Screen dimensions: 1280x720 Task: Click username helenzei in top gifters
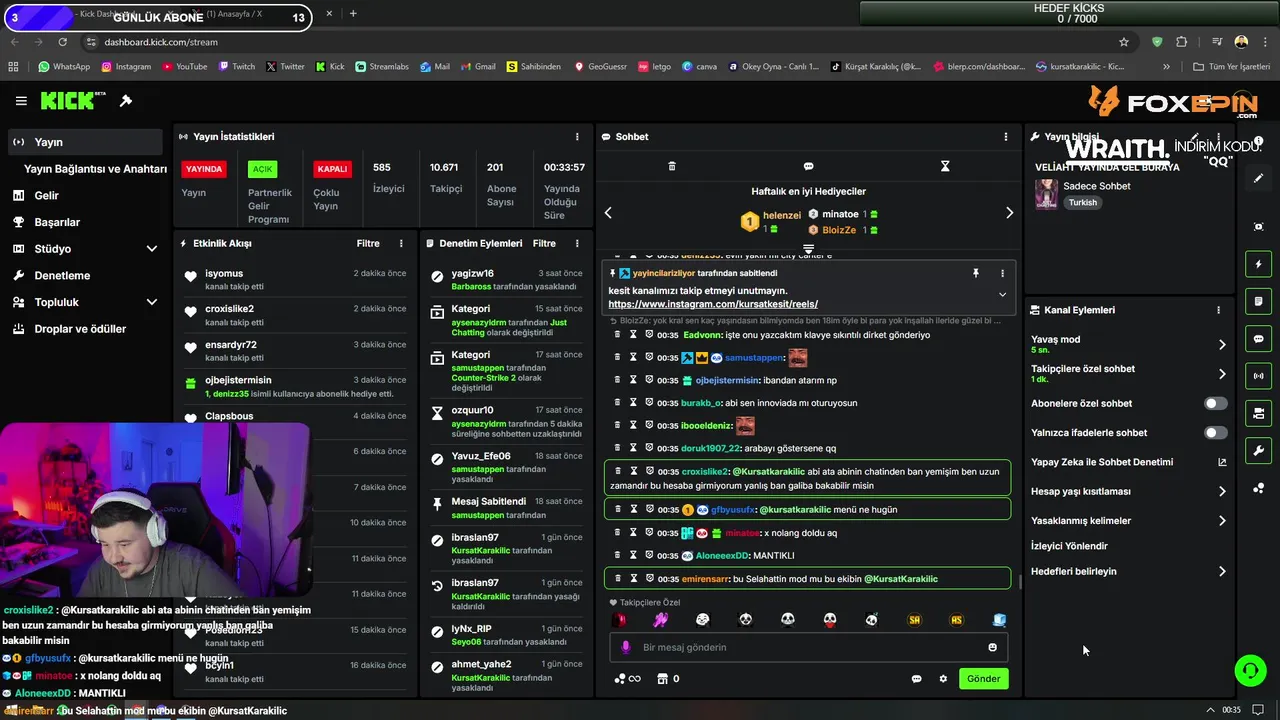coord(782,215)
